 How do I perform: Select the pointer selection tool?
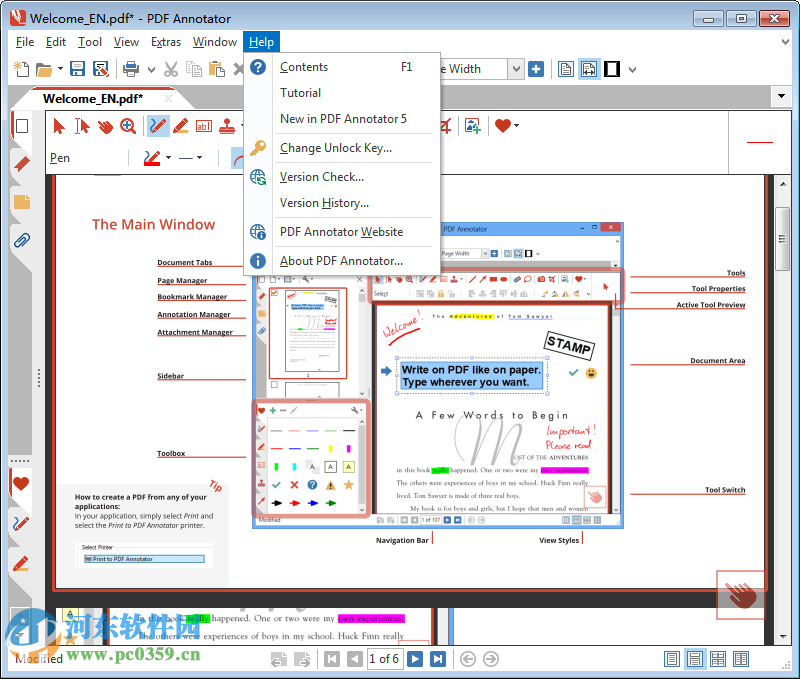click(x=58, y=125)
